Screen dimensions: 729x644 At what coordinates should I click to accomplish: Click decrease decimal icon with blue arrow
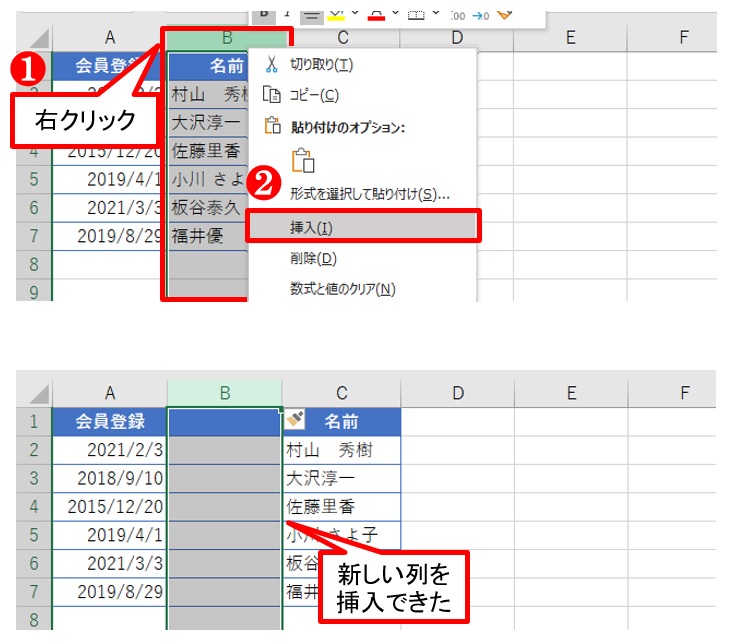tap(481, 16)
